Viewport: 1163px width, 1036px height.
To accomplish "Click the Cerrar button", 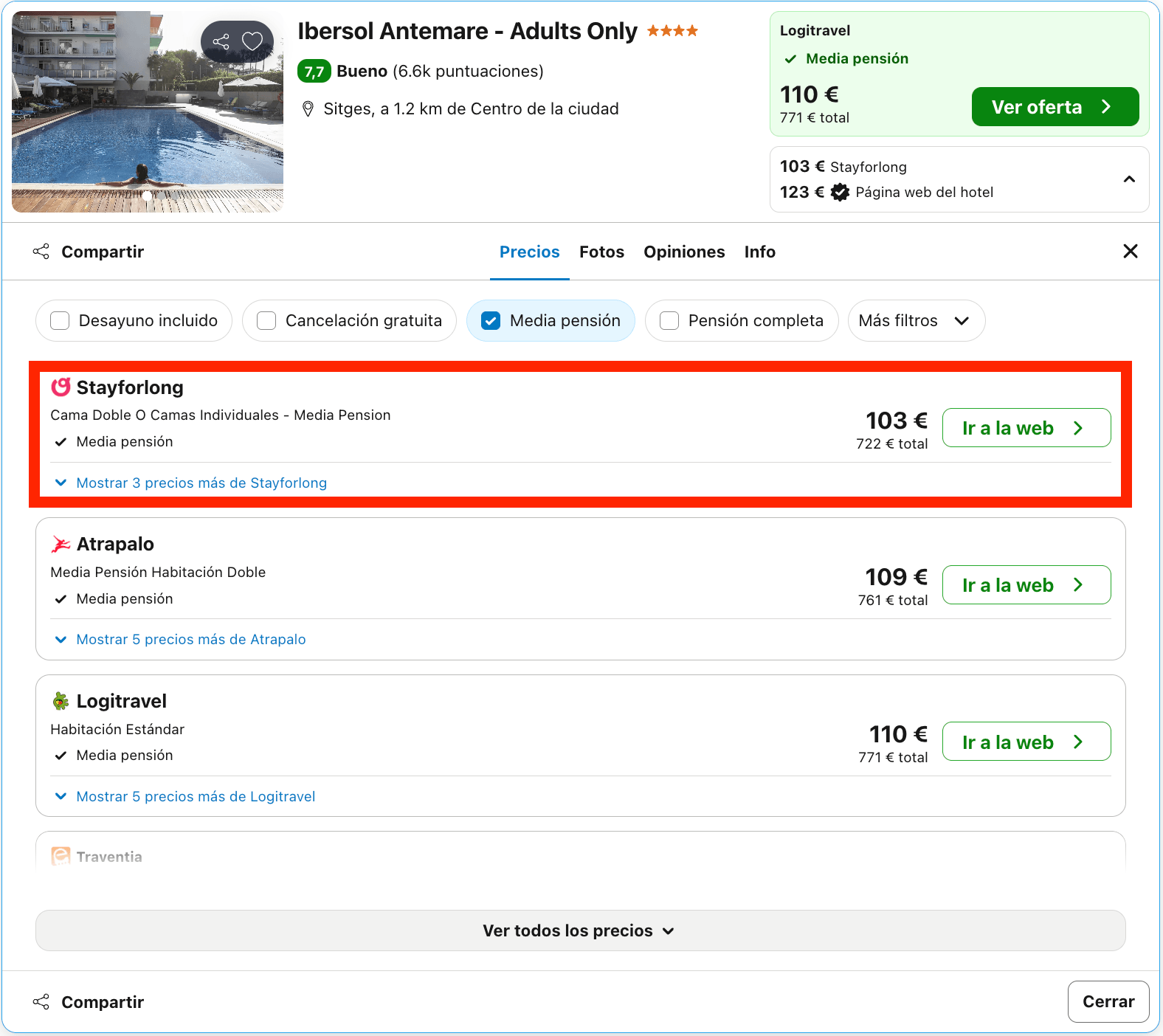I will pyautogui.click(x=1108, y=1002).
